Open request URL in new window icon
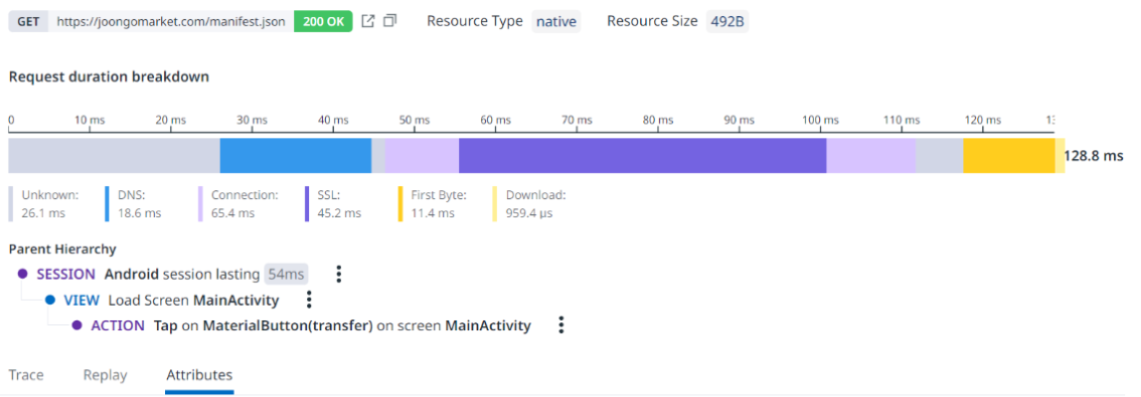This screenshot has height=397, width=1141. [368, 21]
